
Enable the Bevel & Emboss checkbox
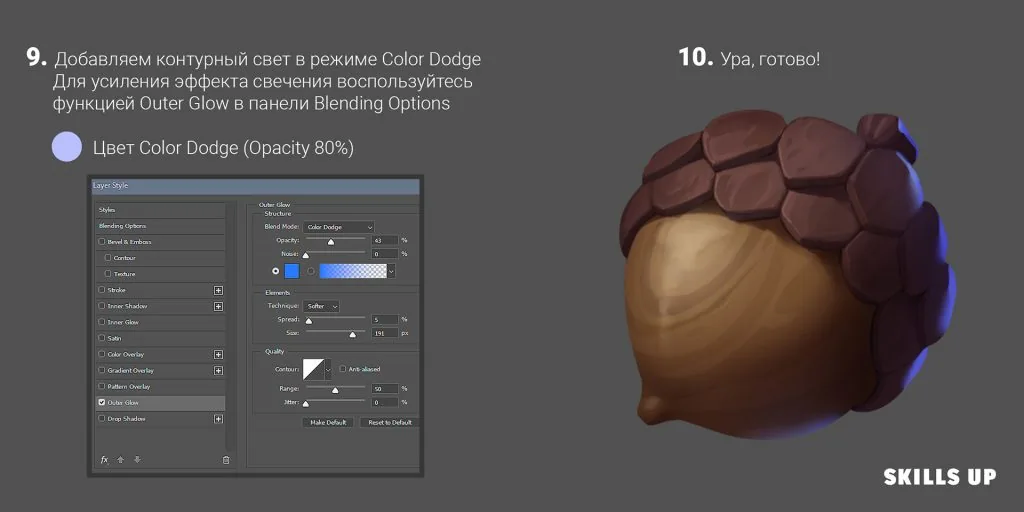[101, 242]
